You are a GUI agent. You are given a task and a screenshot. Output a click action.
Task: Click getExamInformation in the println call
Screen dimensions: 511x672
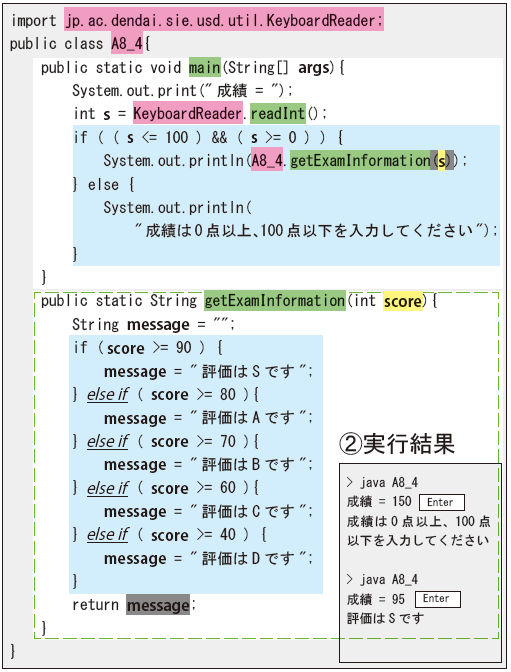(361, 160)
